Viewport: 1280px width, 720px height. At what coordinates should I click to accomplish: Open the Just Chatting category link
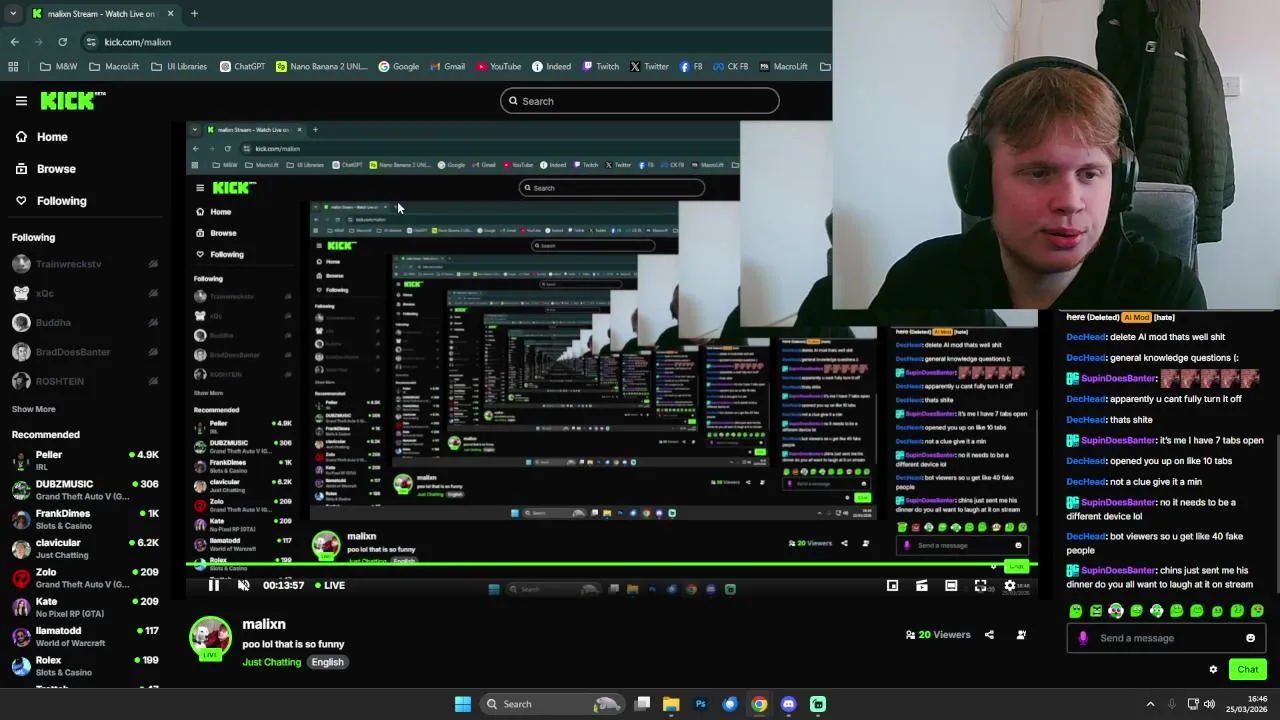point(271,662)
